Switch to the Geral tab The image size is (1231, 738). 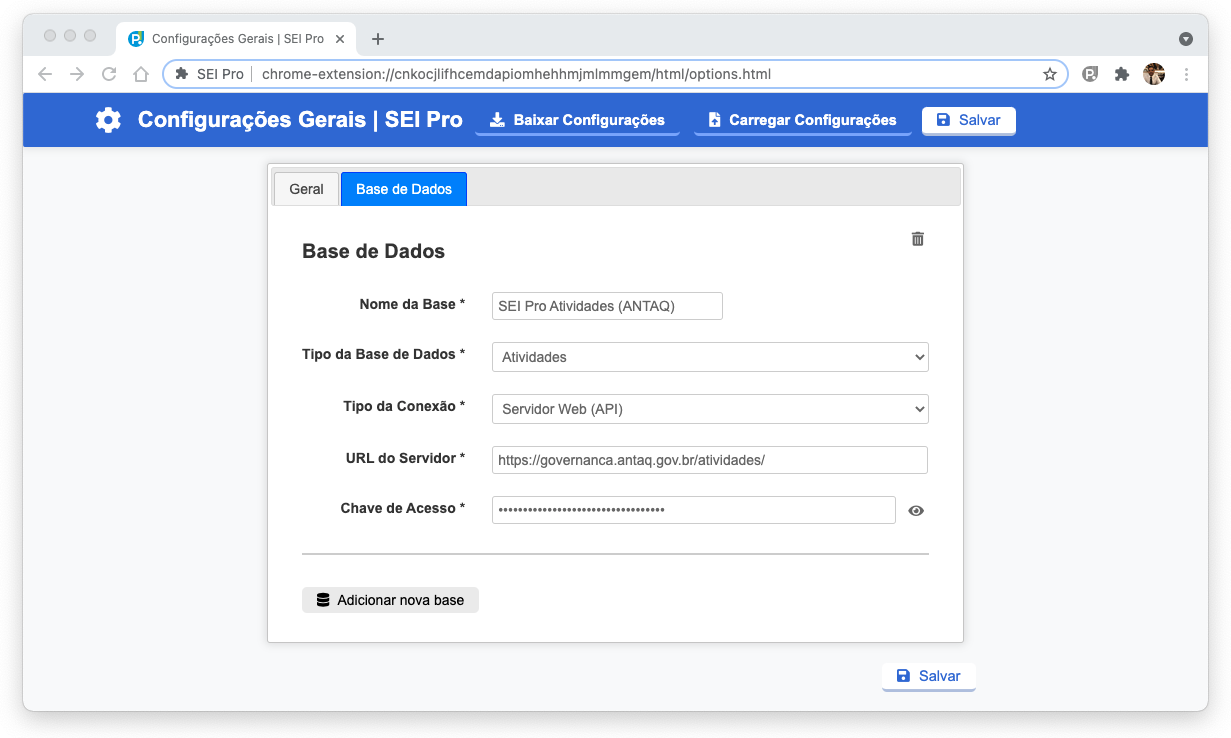306,189
